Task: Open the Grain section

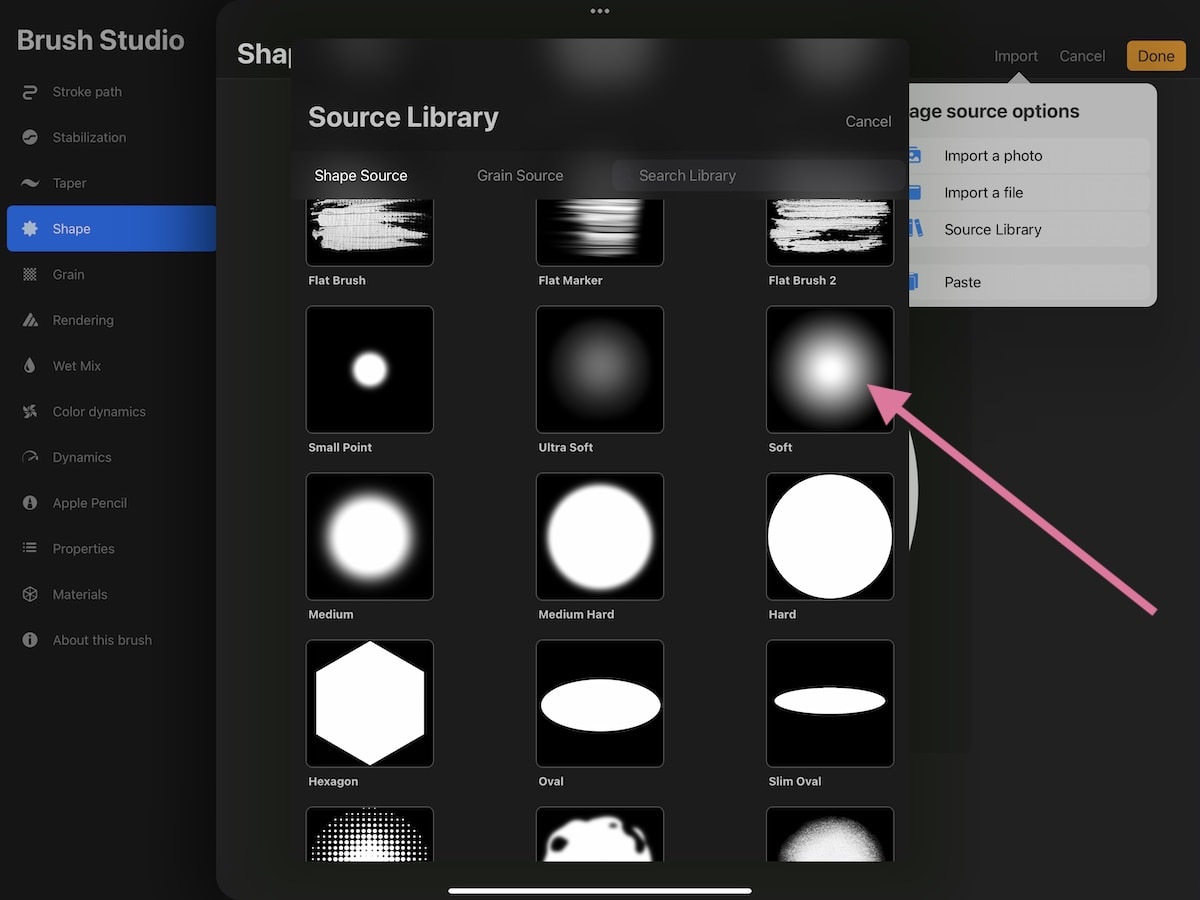Action: [x=110, y=274]
